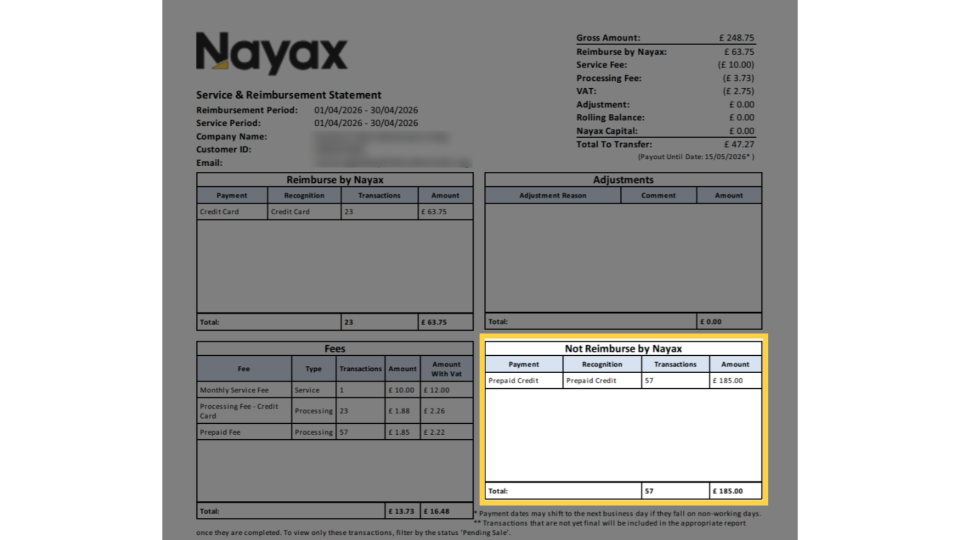Select the 'Payout Until Date: 15/05/2026' note
Viewport: 960px width, 540px height.
(x=696, y=157)
